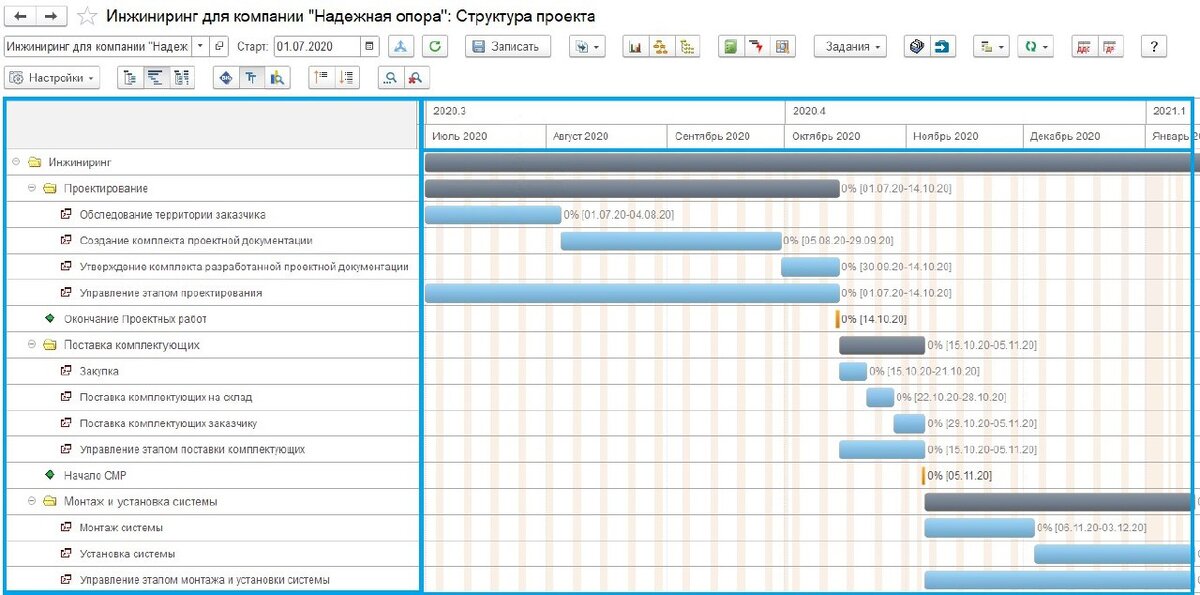Select the Монтаж системы task row
This screenshot has width=1200, height=595.
click(x=212, y=527)
